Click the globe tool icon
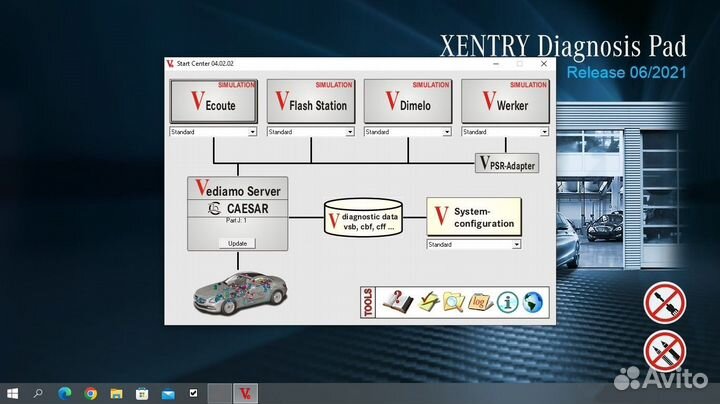This screenshot has width=720, height=404. click(533, 303)
